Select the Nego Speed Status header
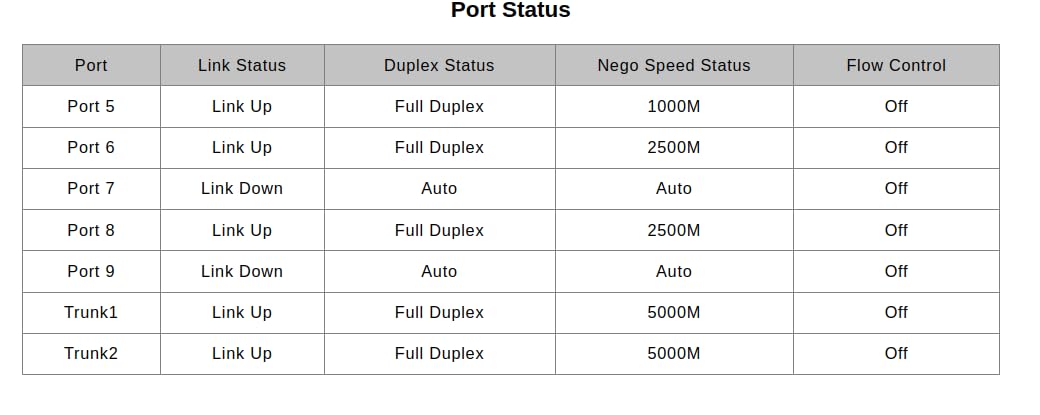Image resolution: width=1040 pixels, height=415 pixels. pos(674,66)
